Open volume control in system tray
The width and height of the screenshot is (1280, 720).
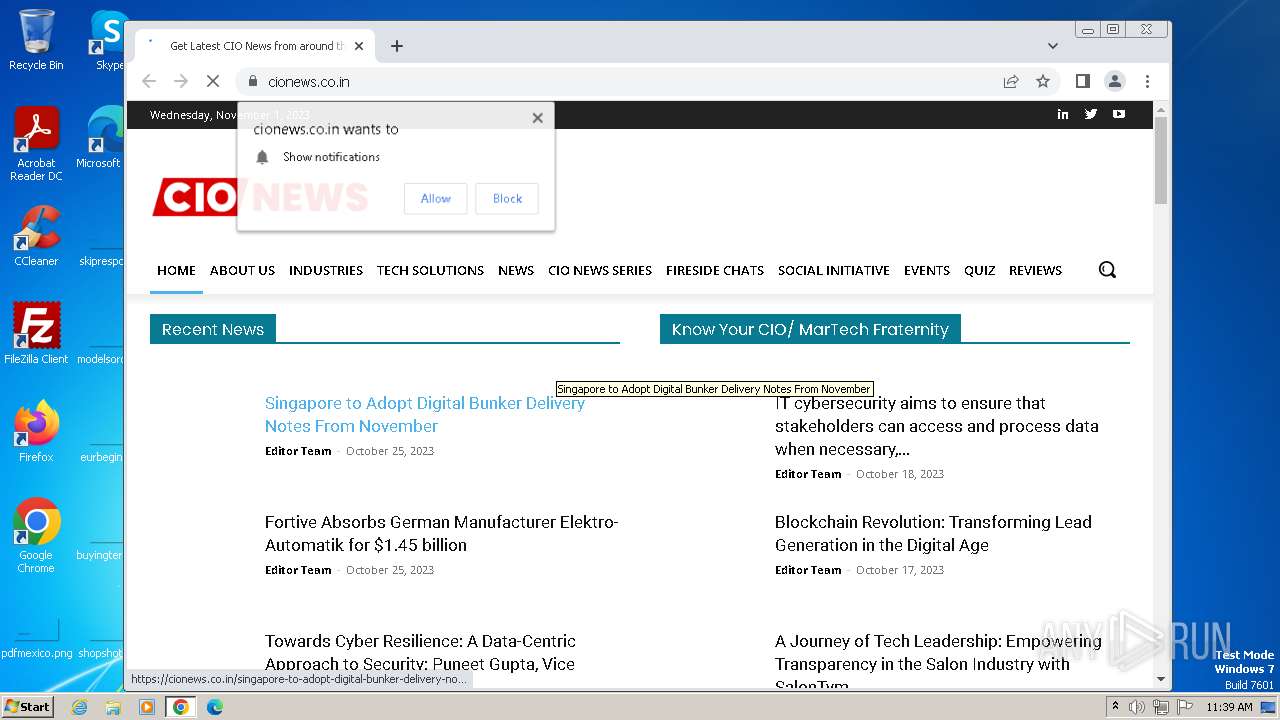(x=1137, y=707)
